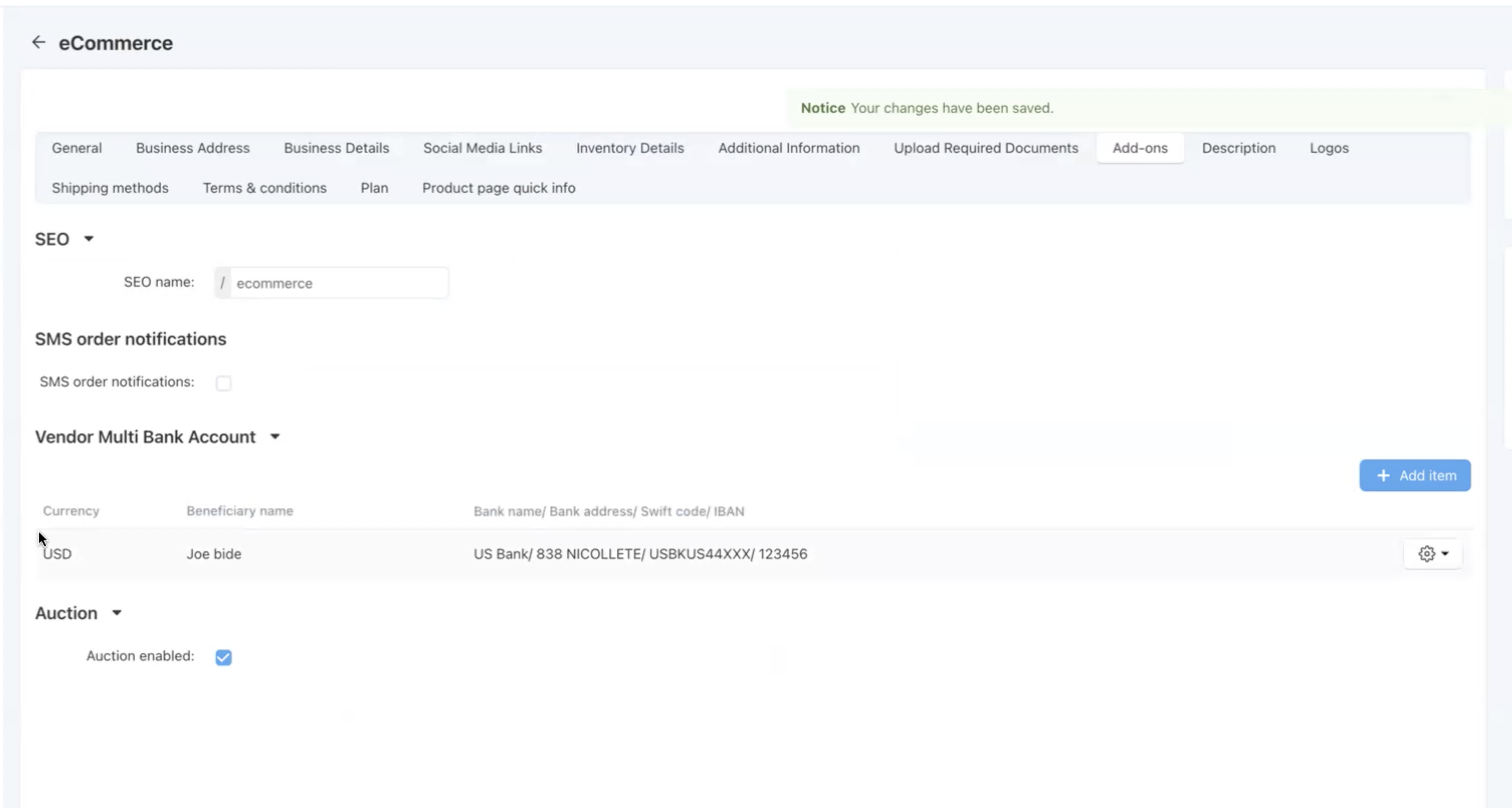Focus the SEO name input field

(339, 283)
